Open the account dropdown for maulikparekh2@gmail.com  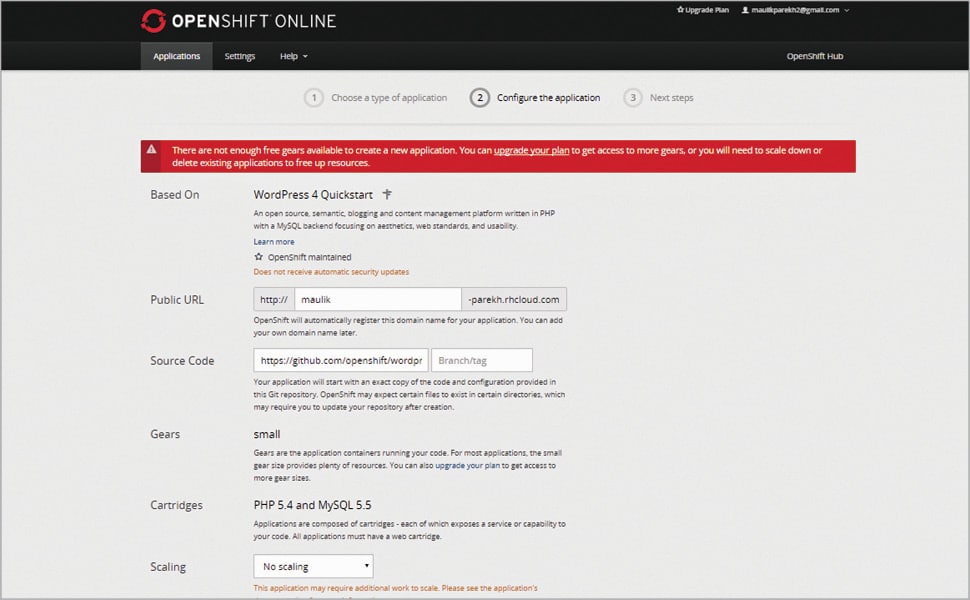click(x=800, y=10)
